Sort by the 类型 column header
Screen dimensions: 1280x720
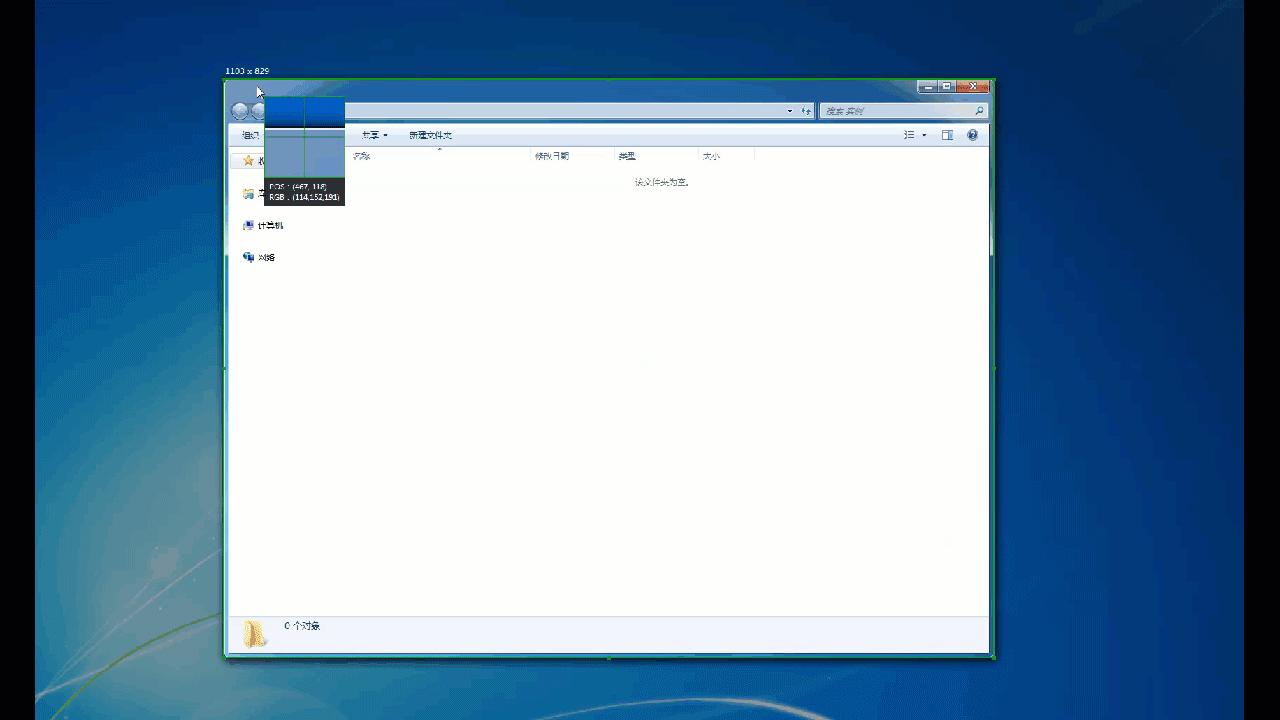(x=627, y=156)
